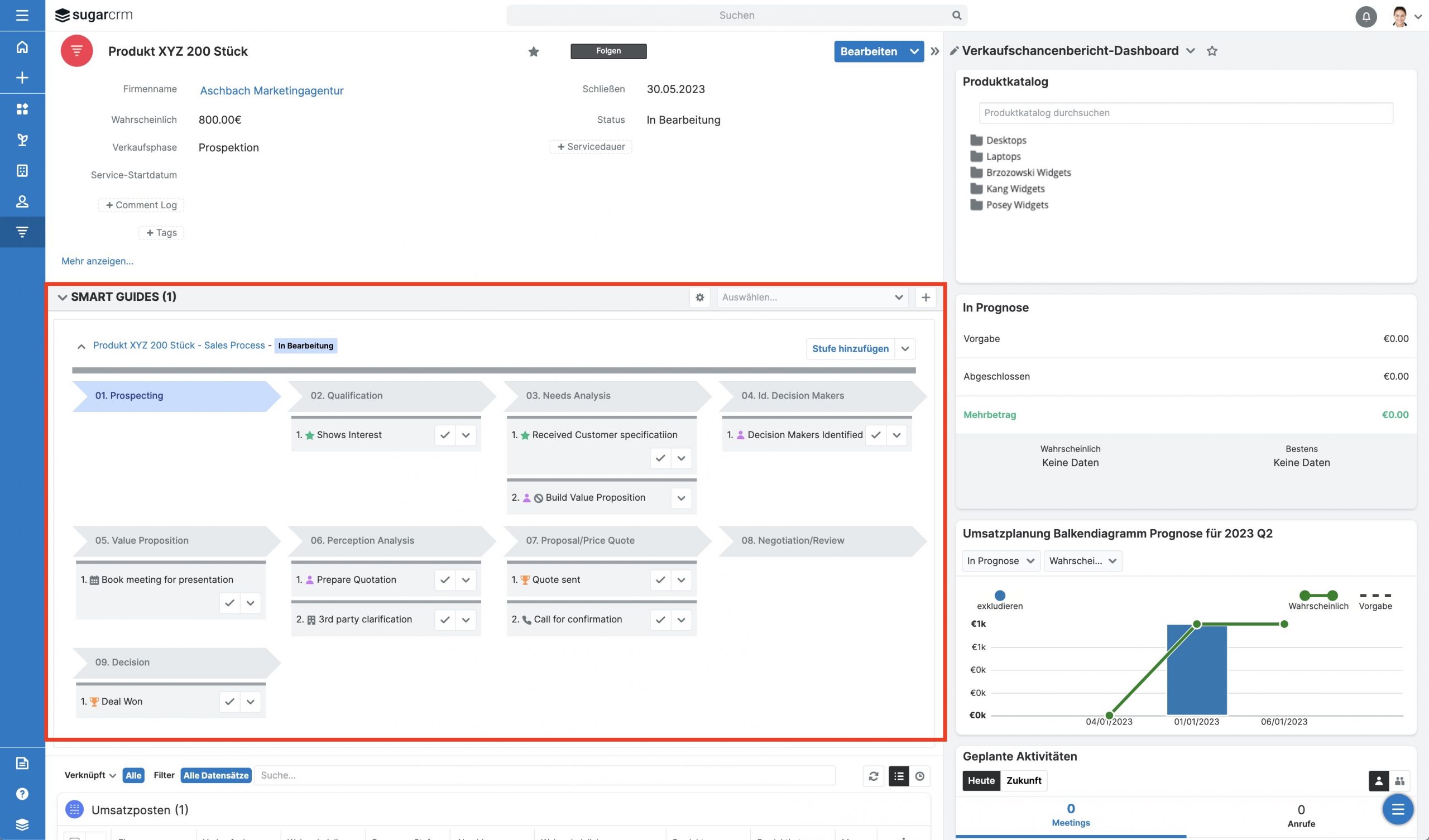1429x840 pixels.
Task: Collapse the Smart Guides panel chevron
Action: click(62, 297)
